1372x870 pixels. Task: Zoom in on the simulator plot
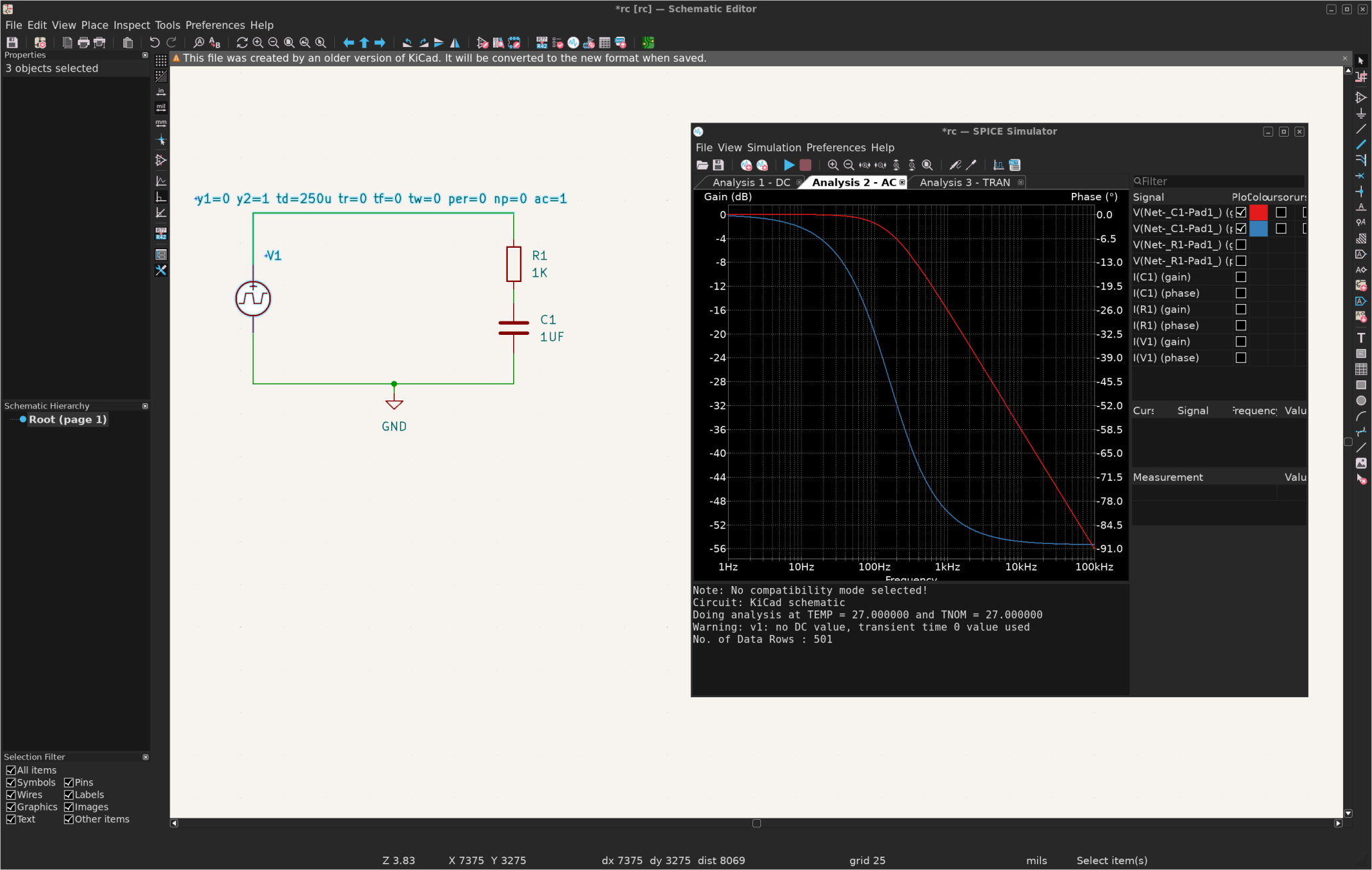[x=833, y=165]
